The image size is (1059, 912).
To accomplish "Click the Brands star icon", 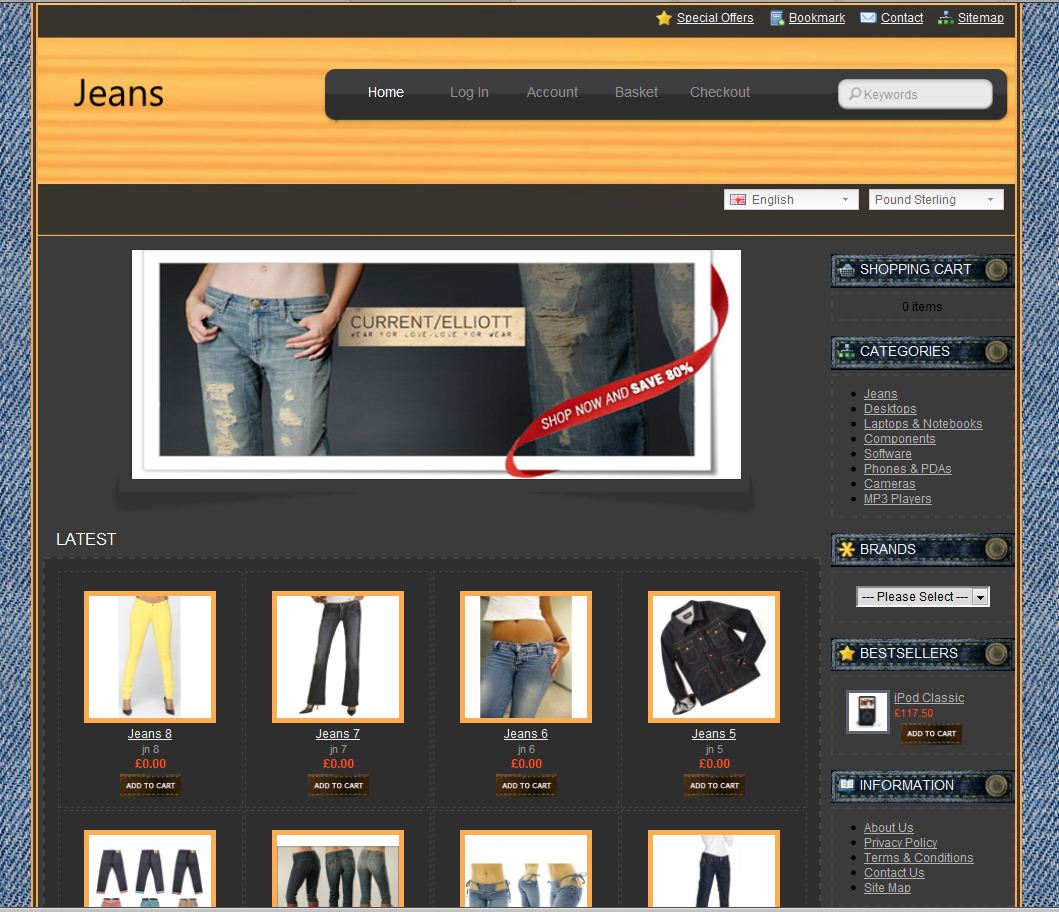I will pyautogui.click(x=846, y=549).
